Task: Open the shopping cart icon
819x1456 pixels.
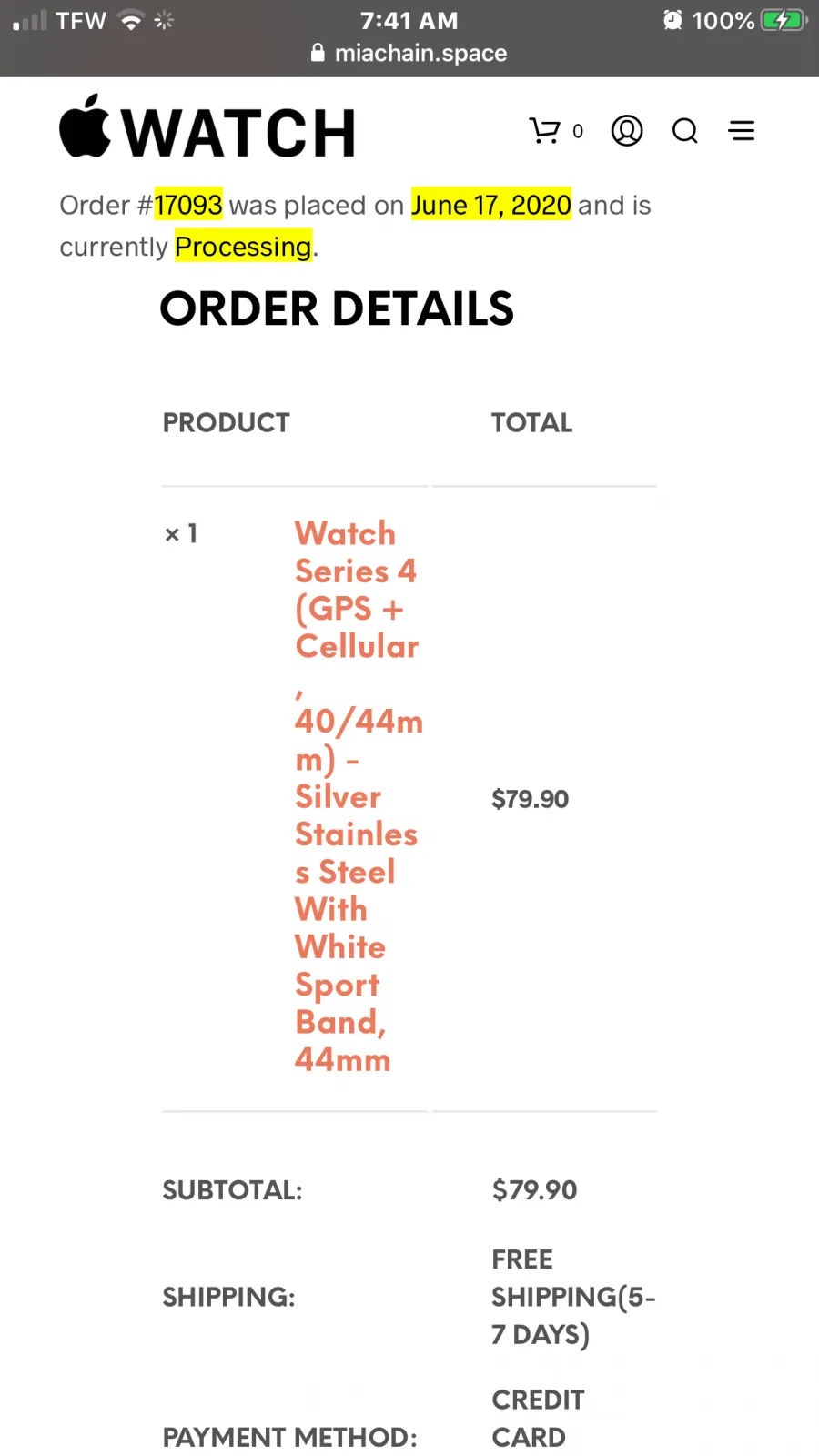Action: [545, 131]
